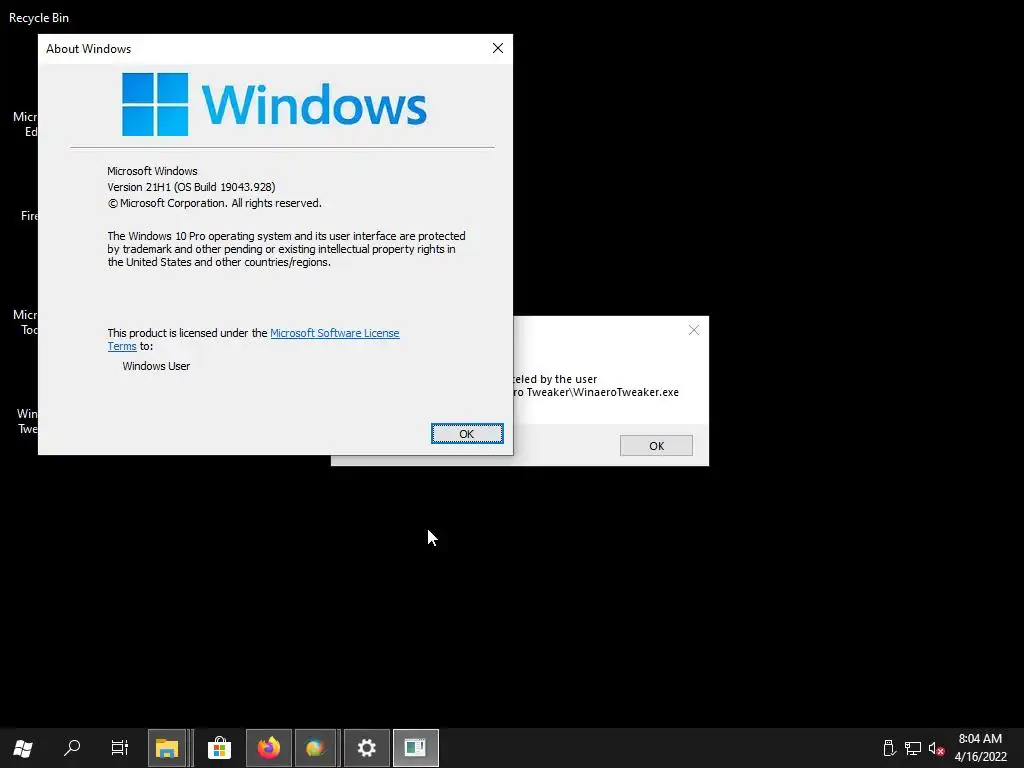This screenshot has width=1024, height=768.
Task: Click the 'Version 21H1 (OS Build 19043.928)' text
Action: click(191, 187)
